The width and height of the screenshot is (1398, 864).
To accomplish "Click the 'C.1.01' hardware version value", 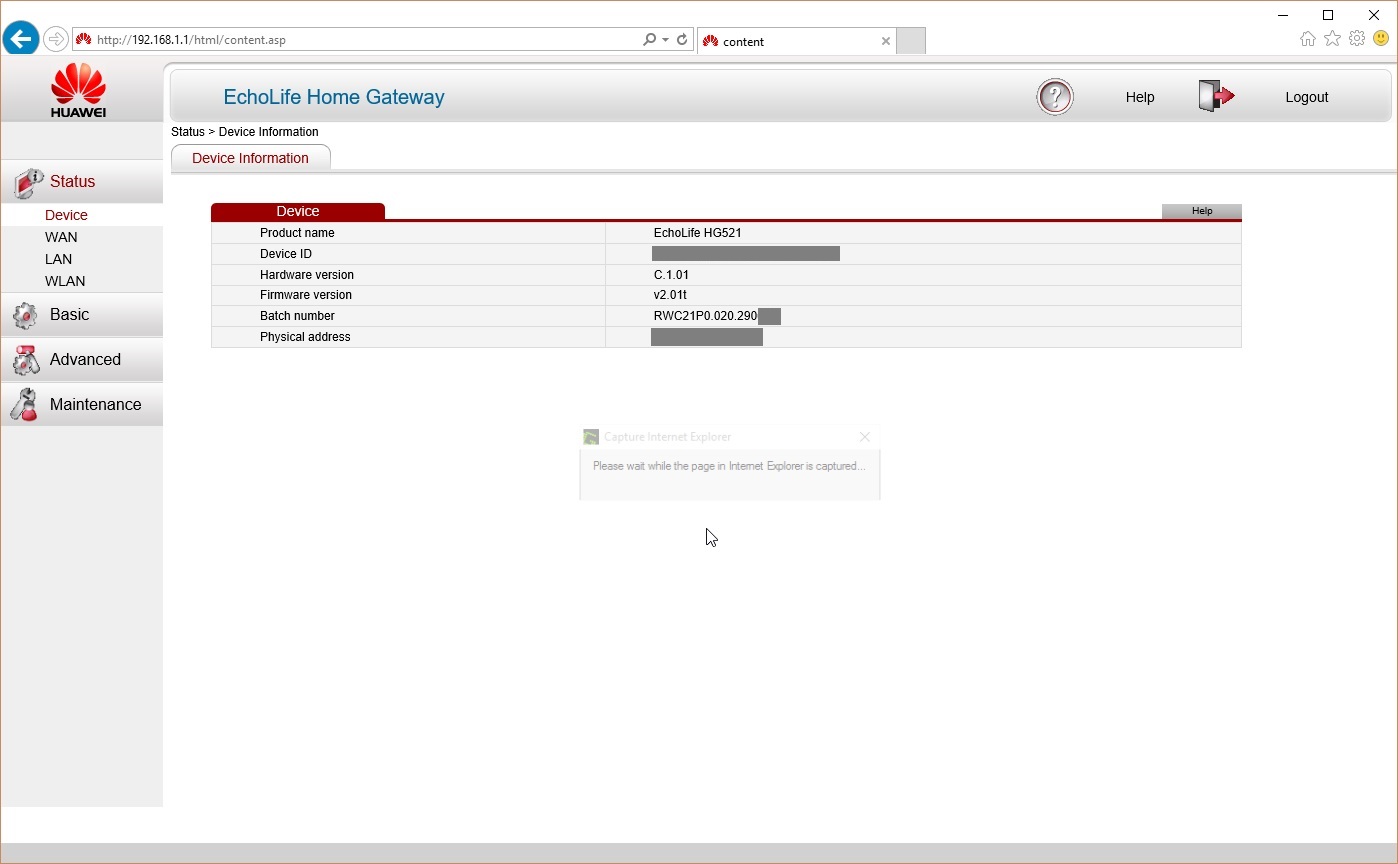I will (x=671, y=275).
